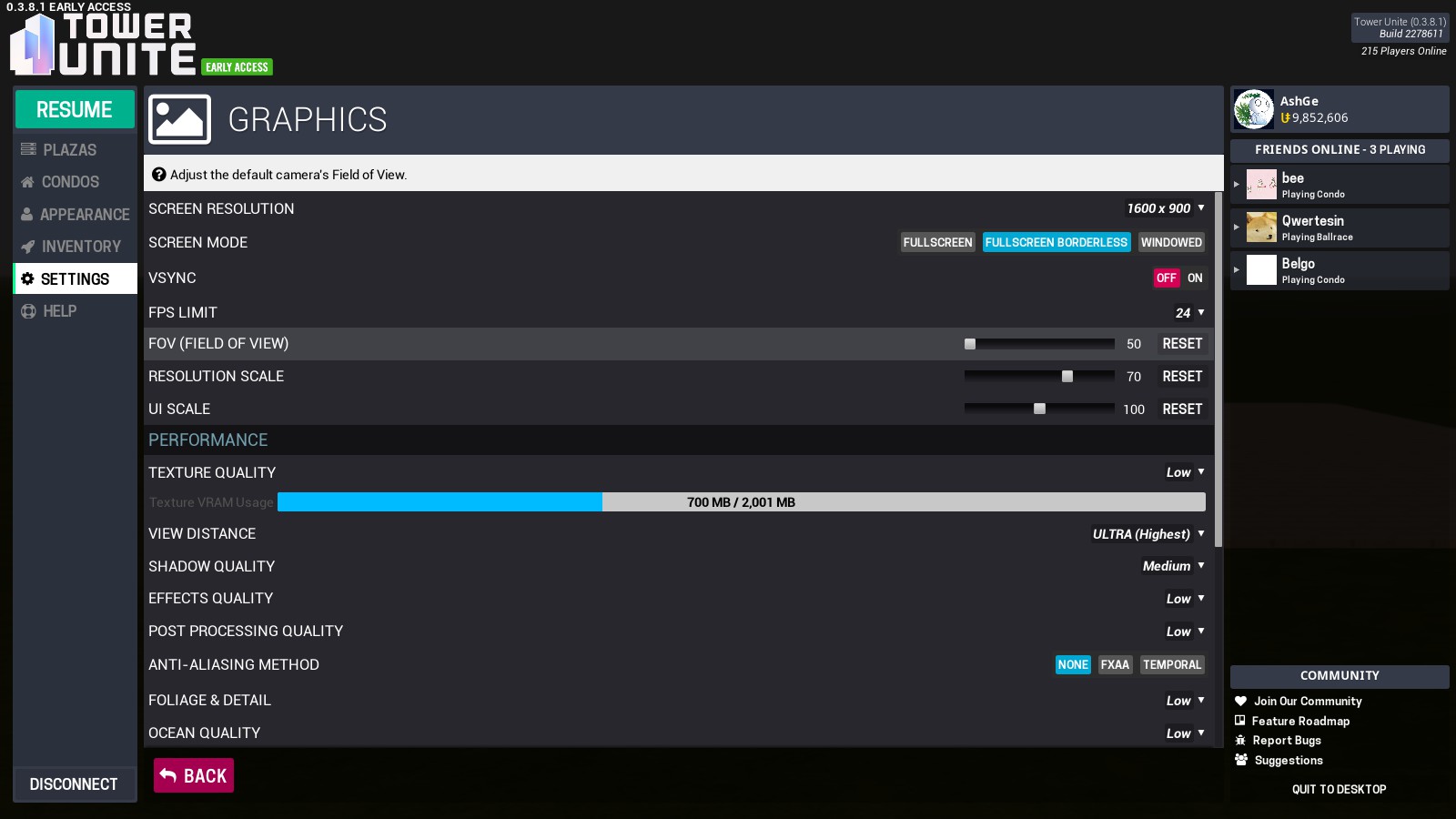1456x819 pixels.
Task: Click Quit to Desktop
Action: (1340, 790)
